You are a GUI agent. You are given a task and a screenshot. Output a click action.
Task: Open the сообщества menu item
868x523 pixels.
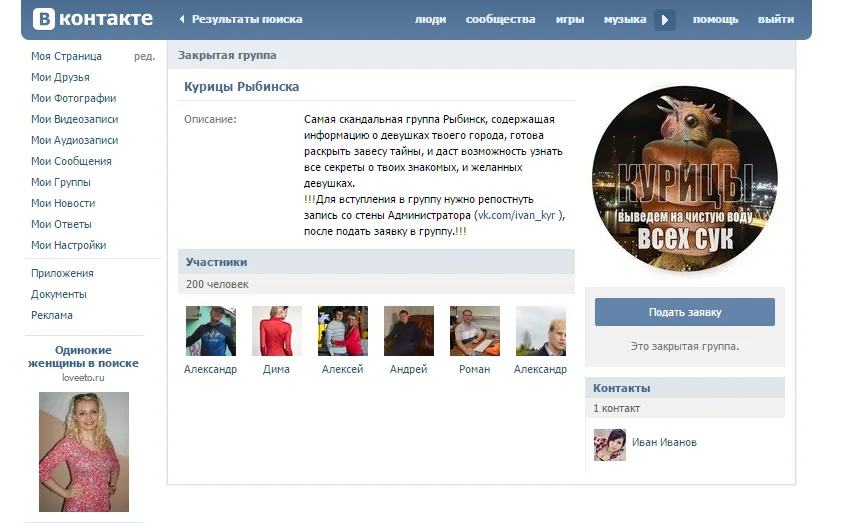tap(500, 19)
